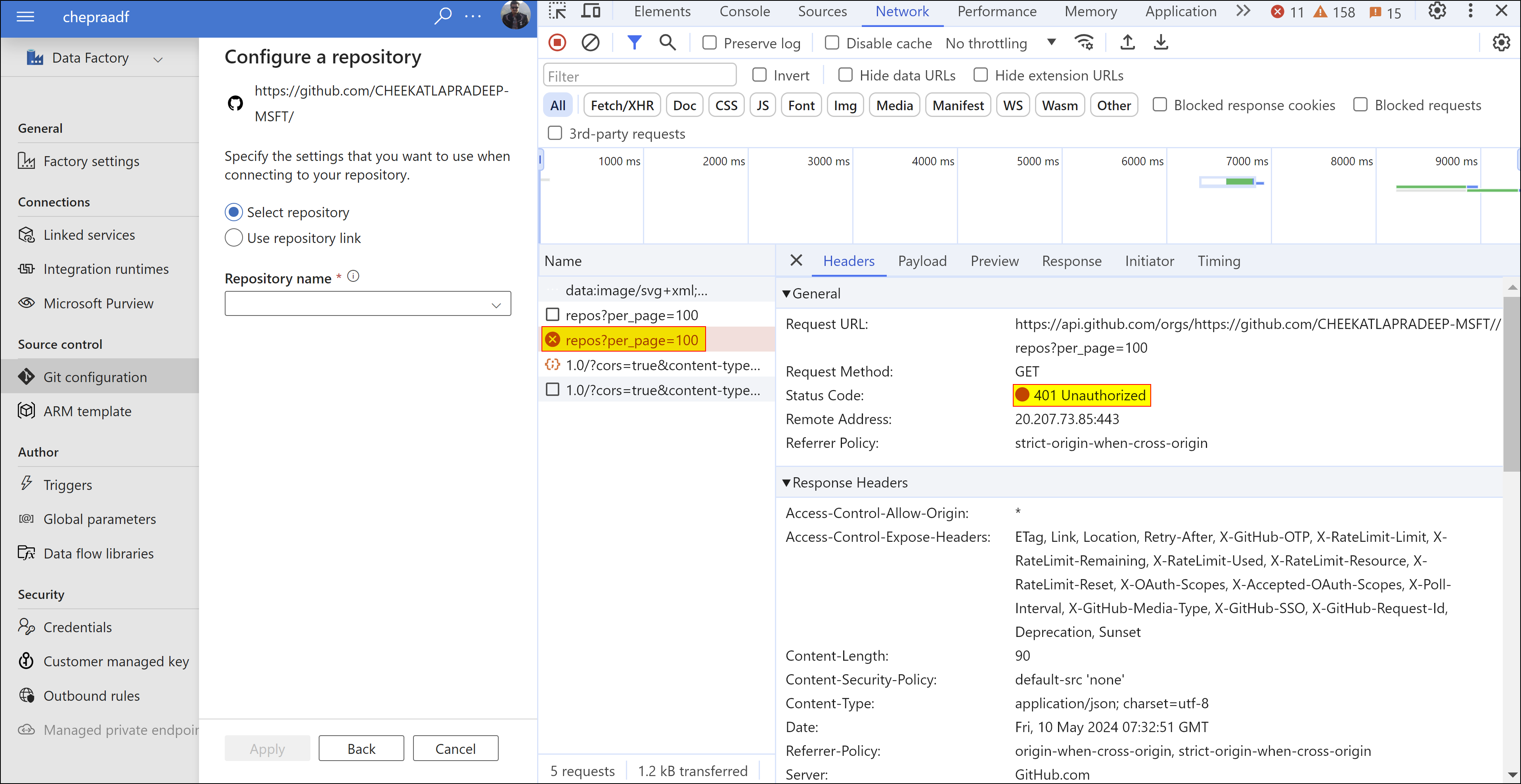1521x784 pixels.
Task: Click the green bar in the network timeline overview
Action: [x=1239, y=182]
